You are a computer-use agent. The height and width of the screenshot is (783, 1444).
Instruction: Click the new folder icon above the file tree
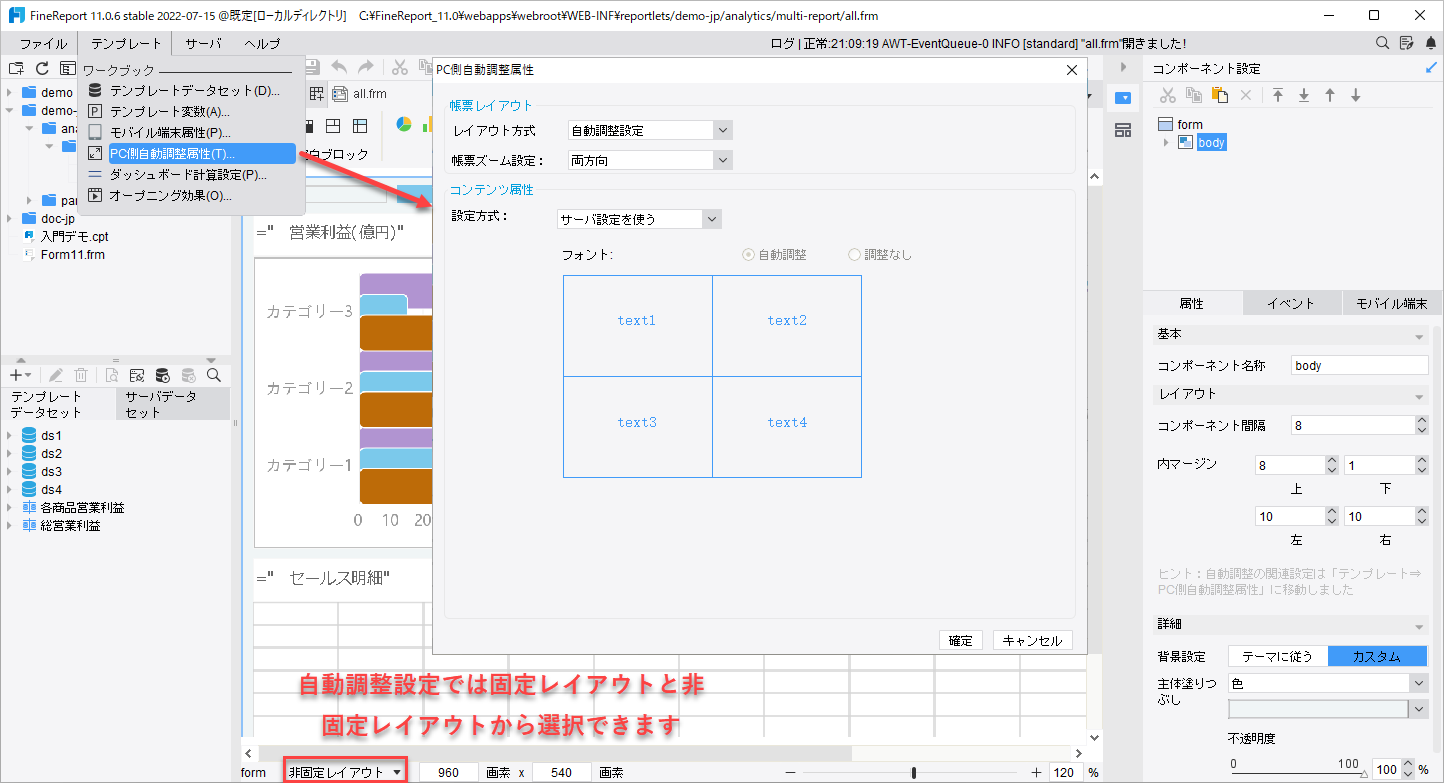pos(15,69)
